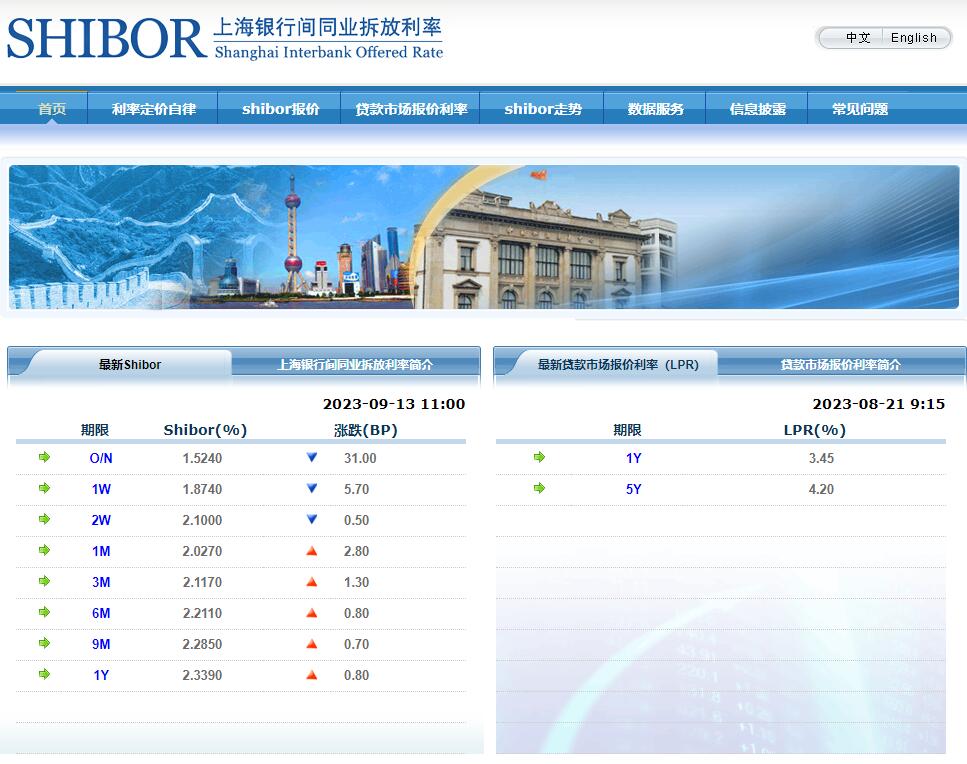Click green arrow icon beside O/N row
This screenshot has height=764, width=967.
44,457
